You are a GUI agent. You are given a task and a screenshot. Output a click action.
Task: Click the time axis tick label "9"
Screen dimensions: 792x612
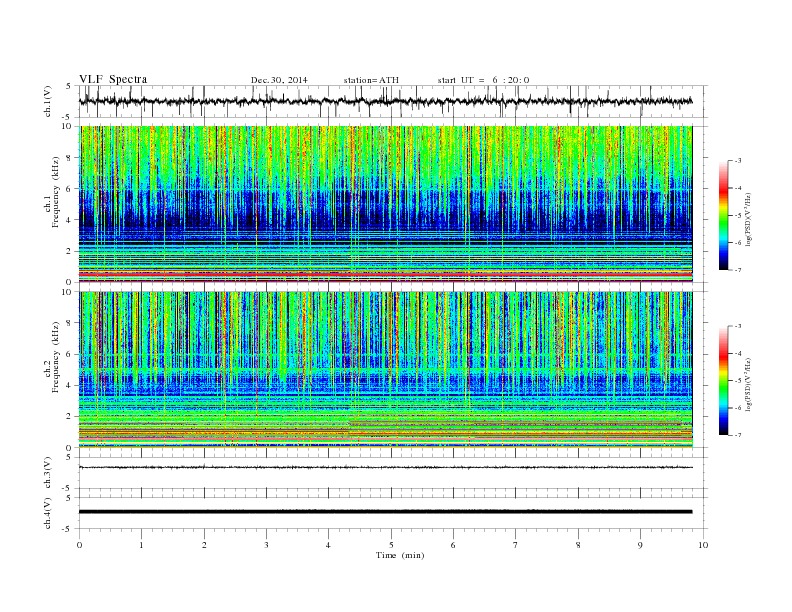pyautogui.click(x=640, y=545)
